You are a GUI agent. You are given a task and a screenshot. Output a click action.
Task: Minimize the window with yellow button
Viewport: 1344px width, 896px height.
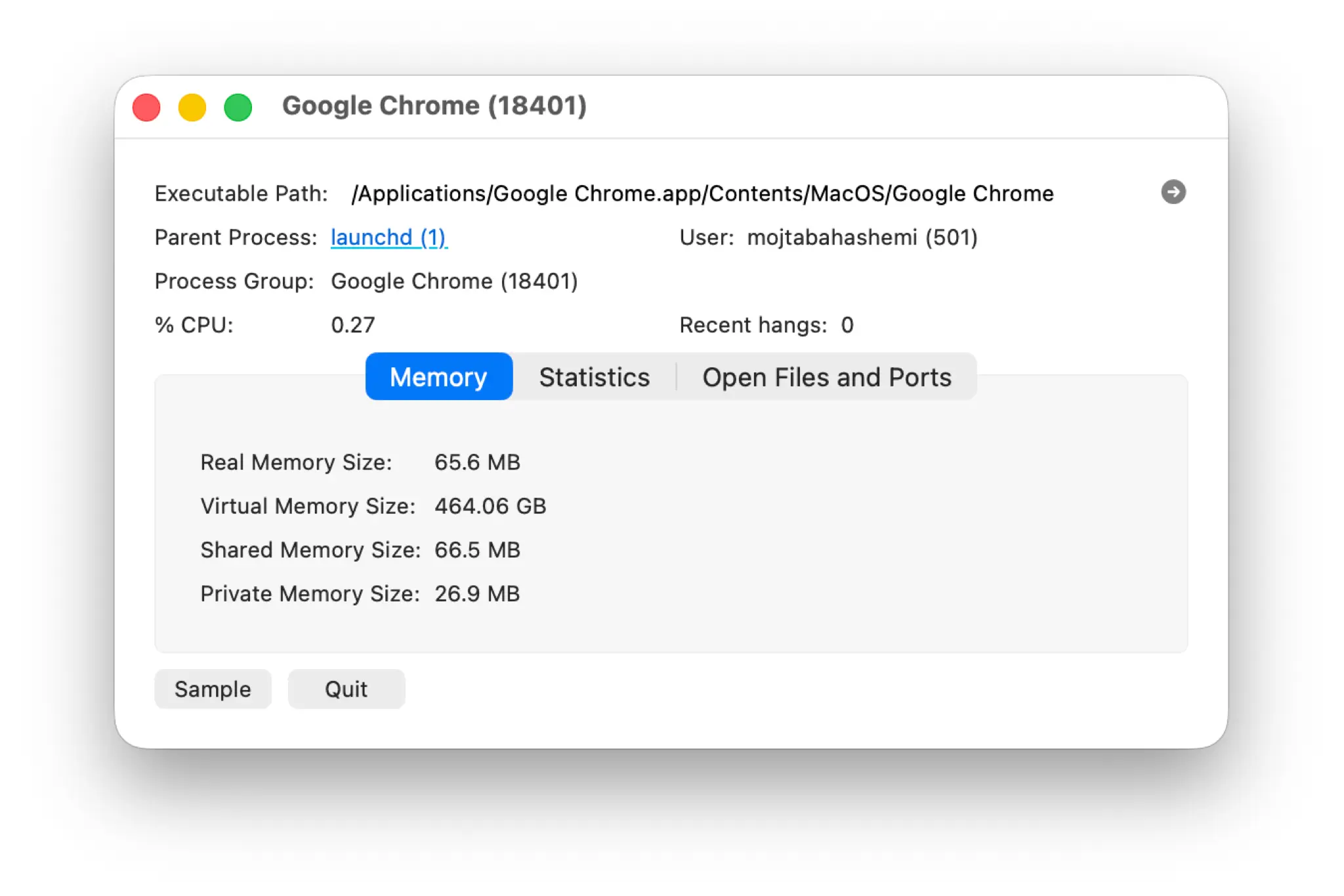(192, 108)
